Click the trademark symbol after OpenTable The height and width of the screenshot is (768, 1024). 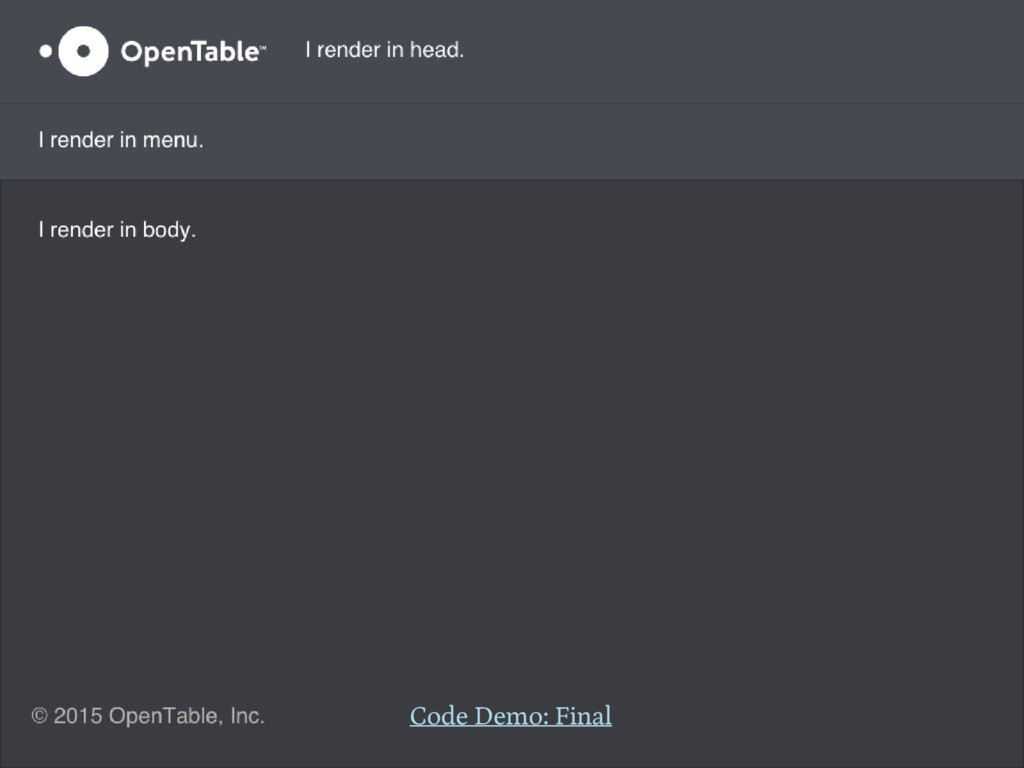point(263,48)
